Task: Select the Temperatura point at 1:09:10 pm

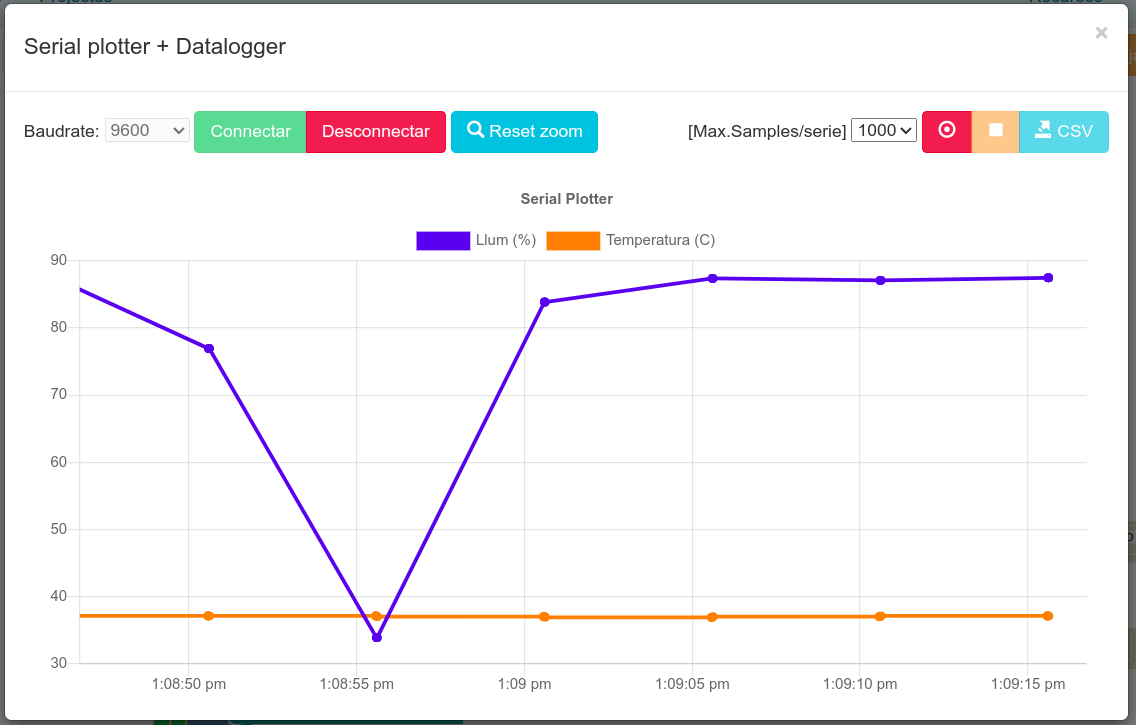Action: click(880, 616)
